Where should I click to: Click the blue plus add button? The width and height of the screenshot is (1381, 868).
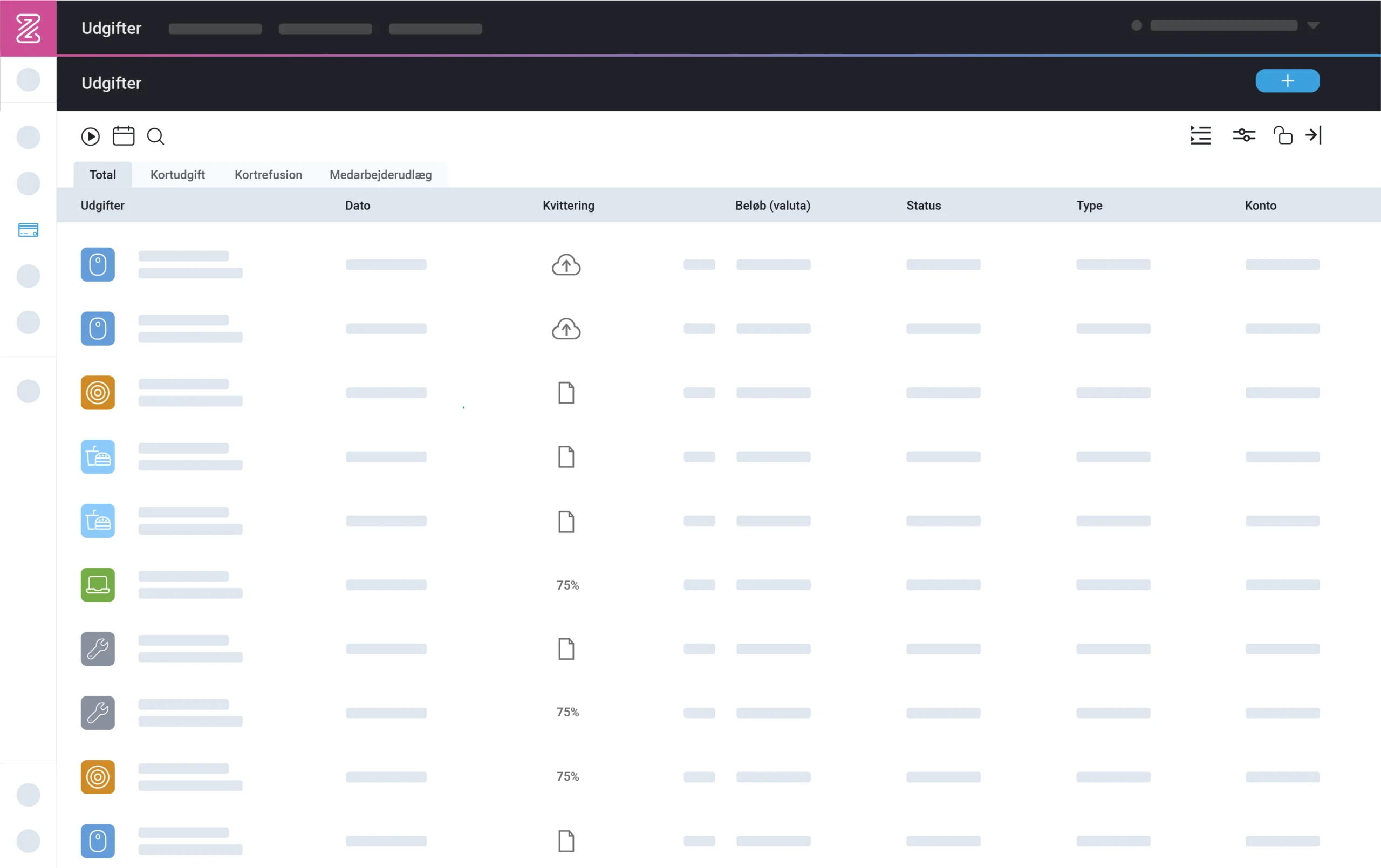pyautogui.click(x=1287, y=81)
